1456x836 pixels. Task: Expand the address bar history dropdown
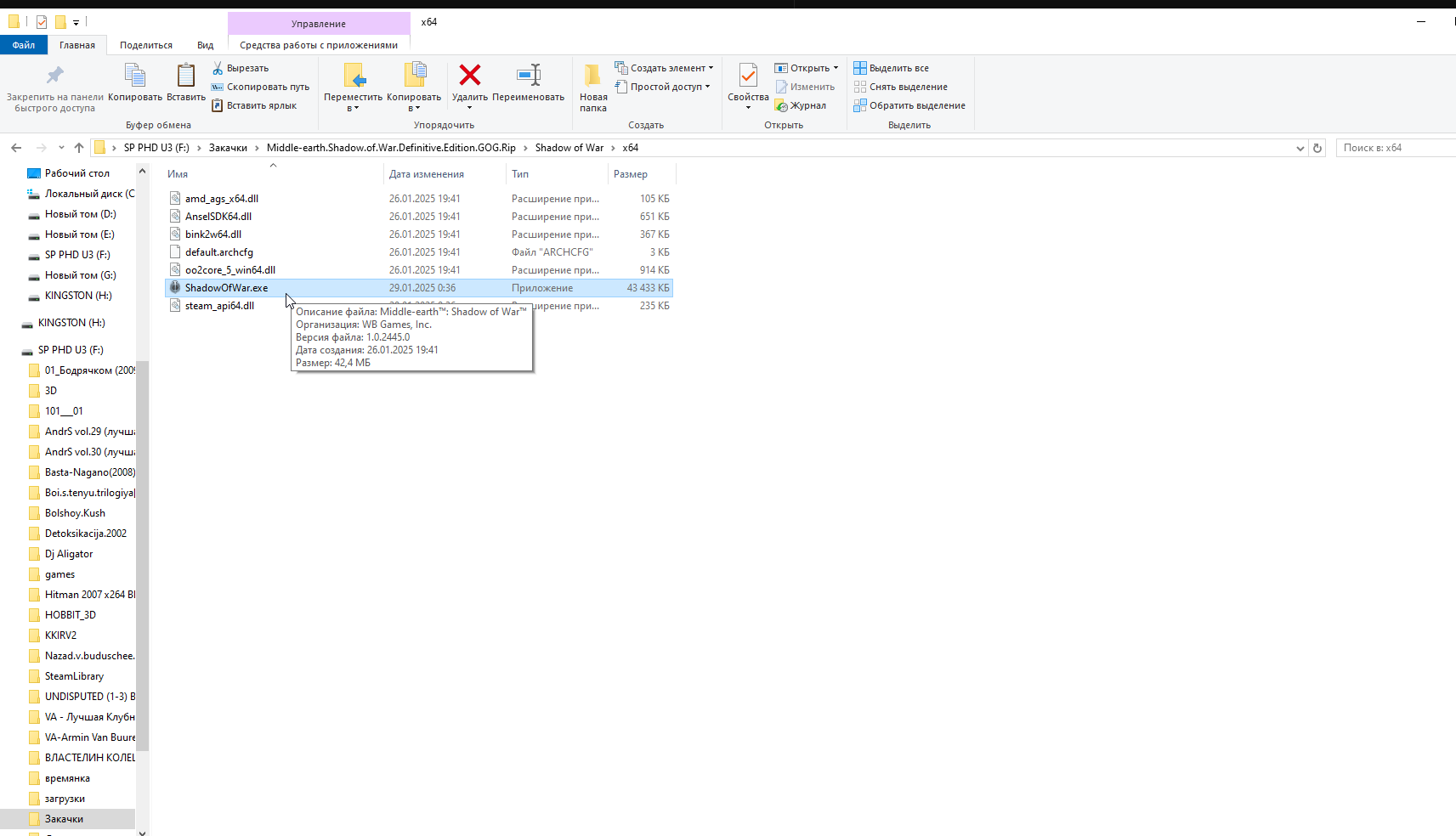click(1300, 148)
